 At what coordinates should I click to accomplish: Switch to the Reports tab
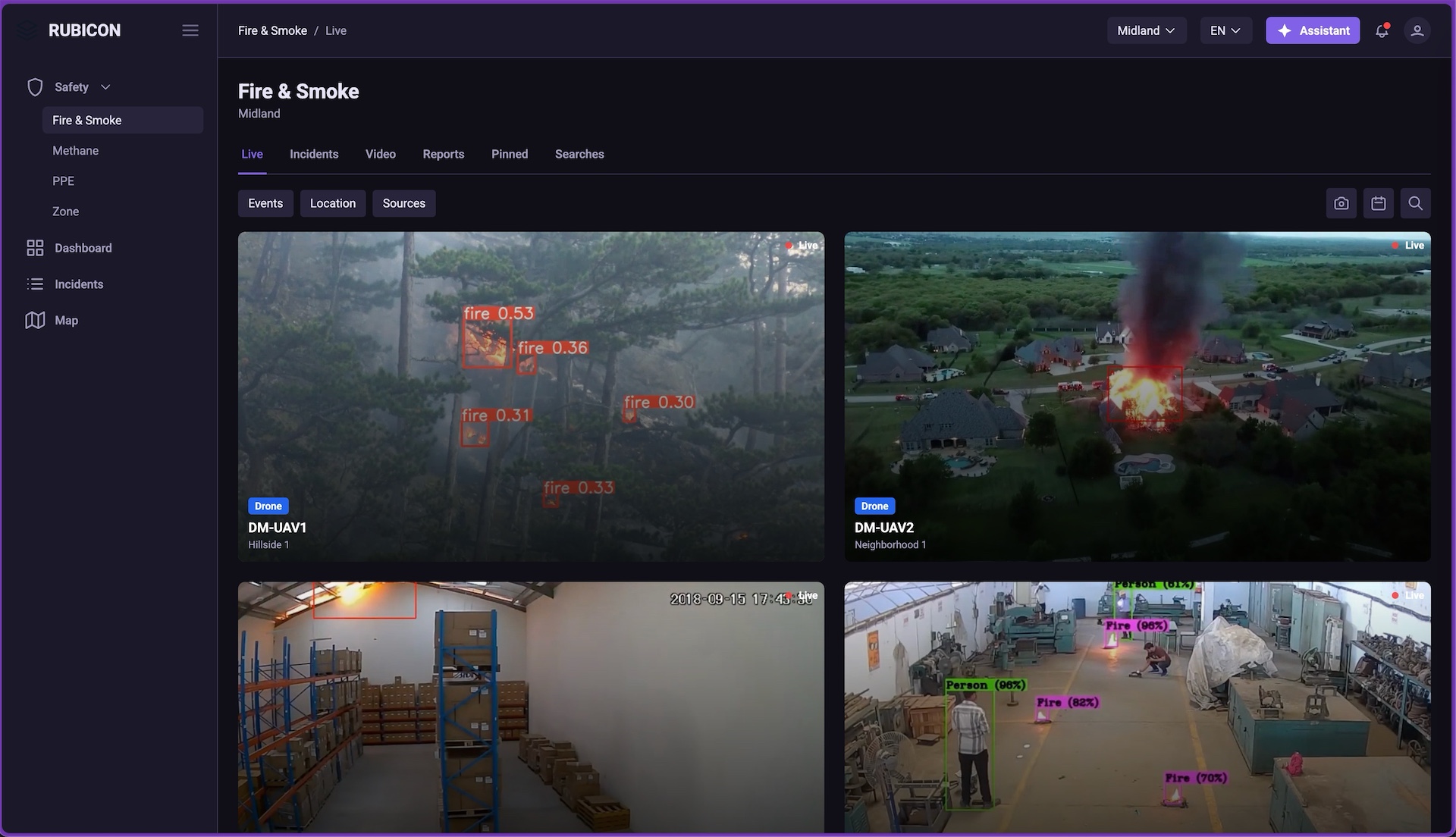click(444, 154)
